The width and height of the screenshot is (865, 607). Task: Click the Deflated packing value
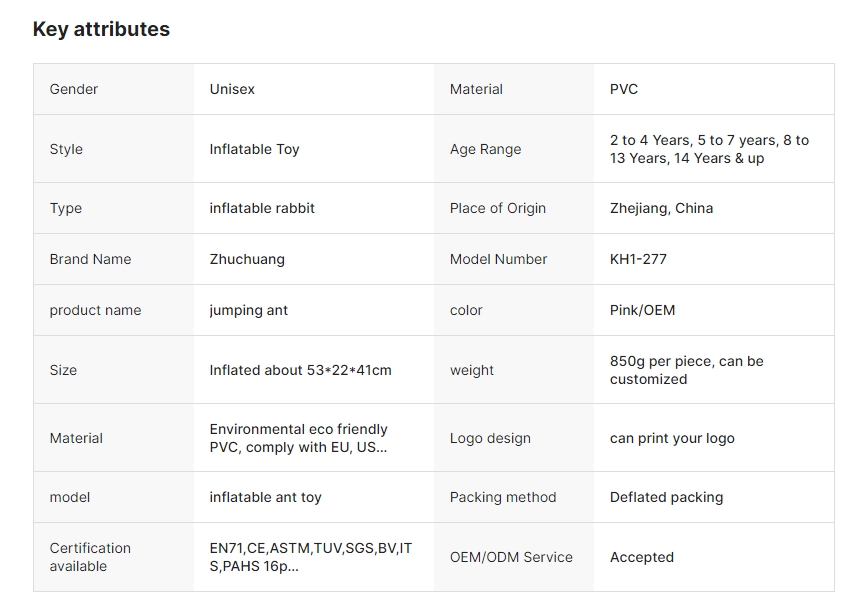[x=666, y=497]
